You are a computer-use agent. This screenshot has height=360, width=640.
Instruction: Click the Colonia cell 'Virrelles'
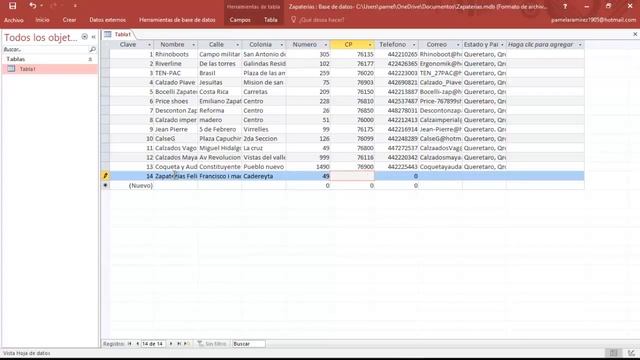[264, 129]
